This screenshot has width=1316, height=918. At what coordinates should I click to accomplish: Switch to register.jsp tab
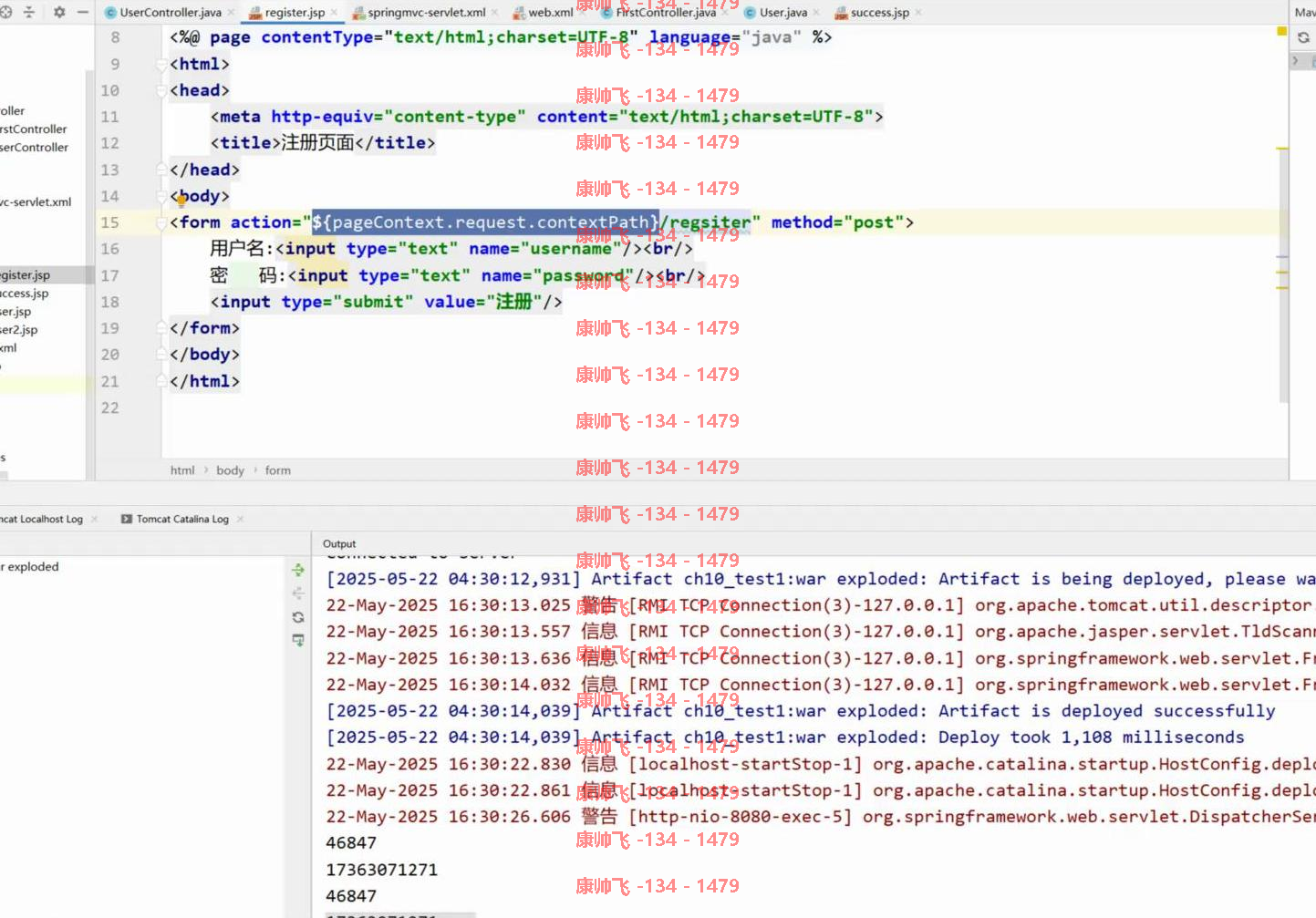pyautogui.click(x=295, y=13)
